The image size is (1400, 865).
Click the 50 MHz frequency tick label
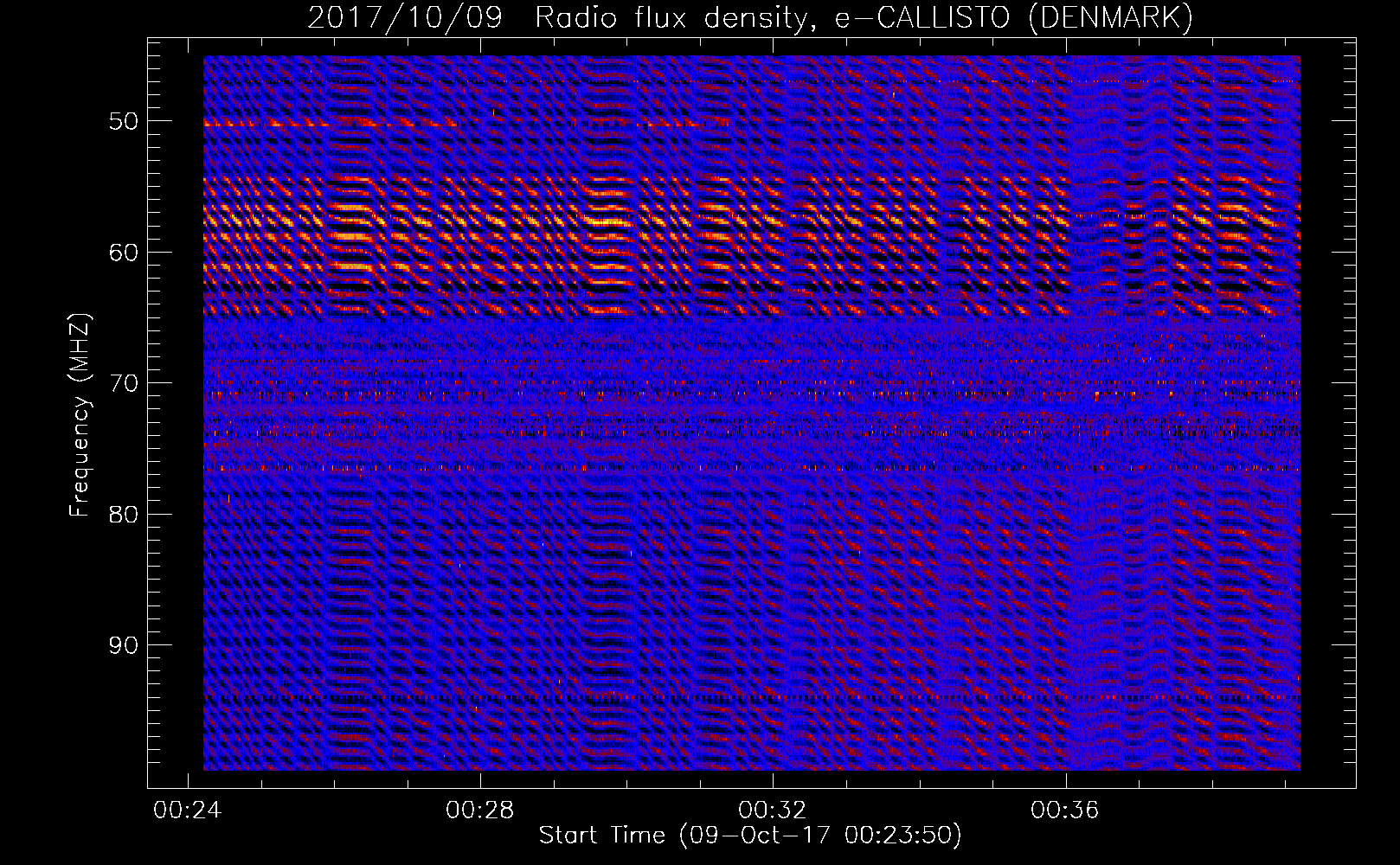(x=124, y=121)
